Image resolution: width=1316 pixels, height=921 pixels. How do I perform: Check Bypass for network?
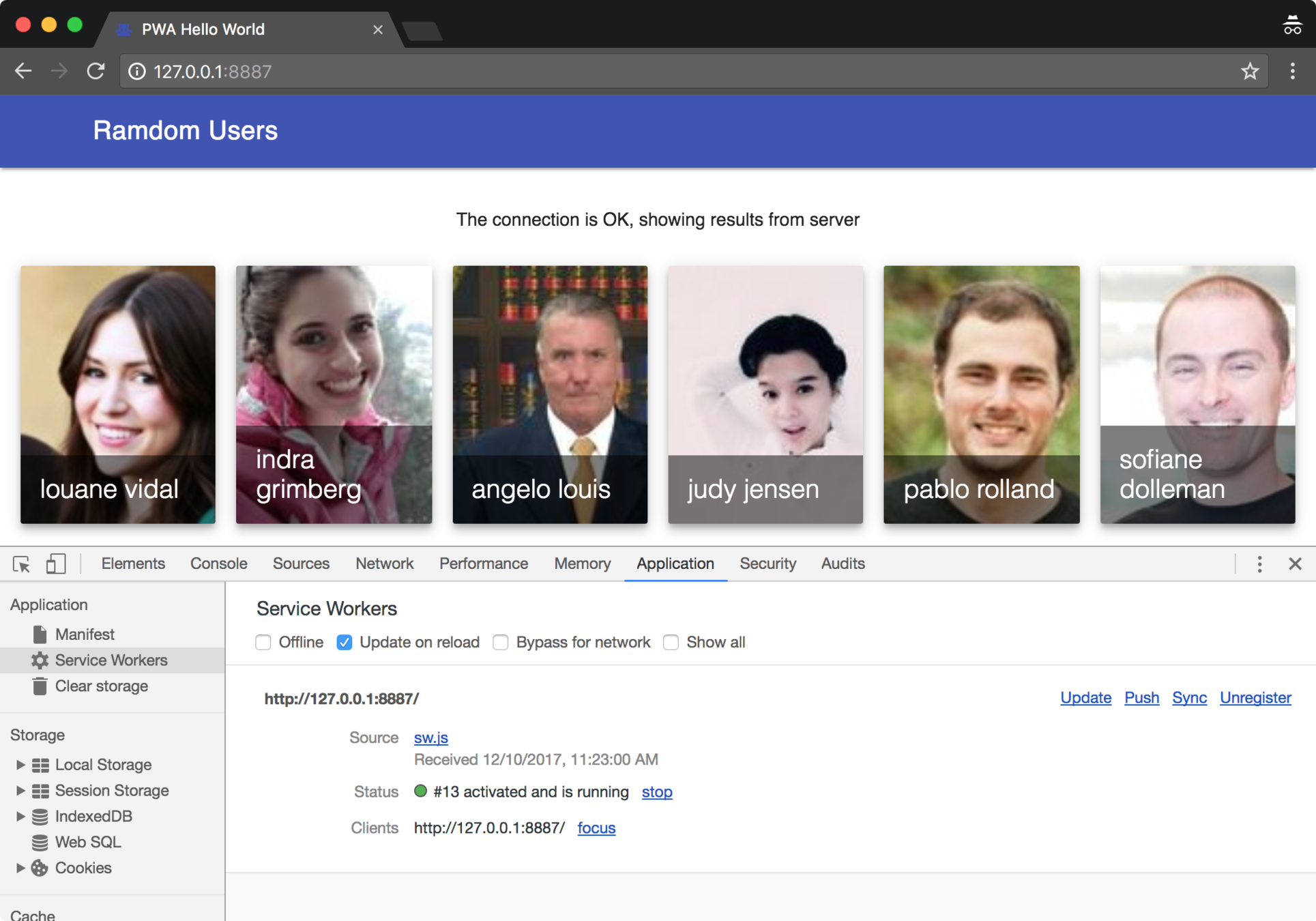(x=501, y=643)
